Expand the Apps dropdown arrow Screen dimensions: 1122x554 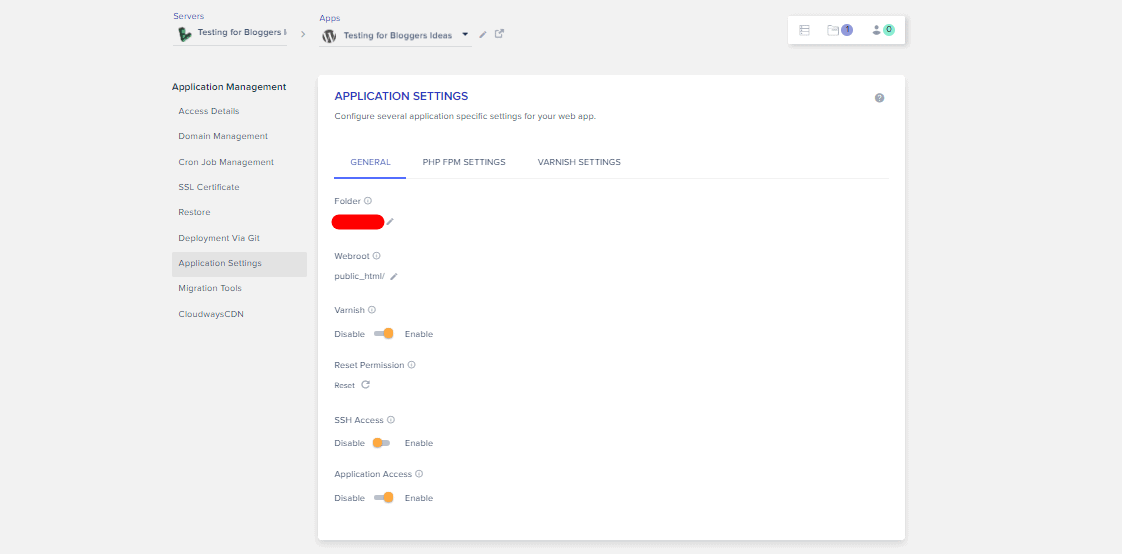click(465, 34)
